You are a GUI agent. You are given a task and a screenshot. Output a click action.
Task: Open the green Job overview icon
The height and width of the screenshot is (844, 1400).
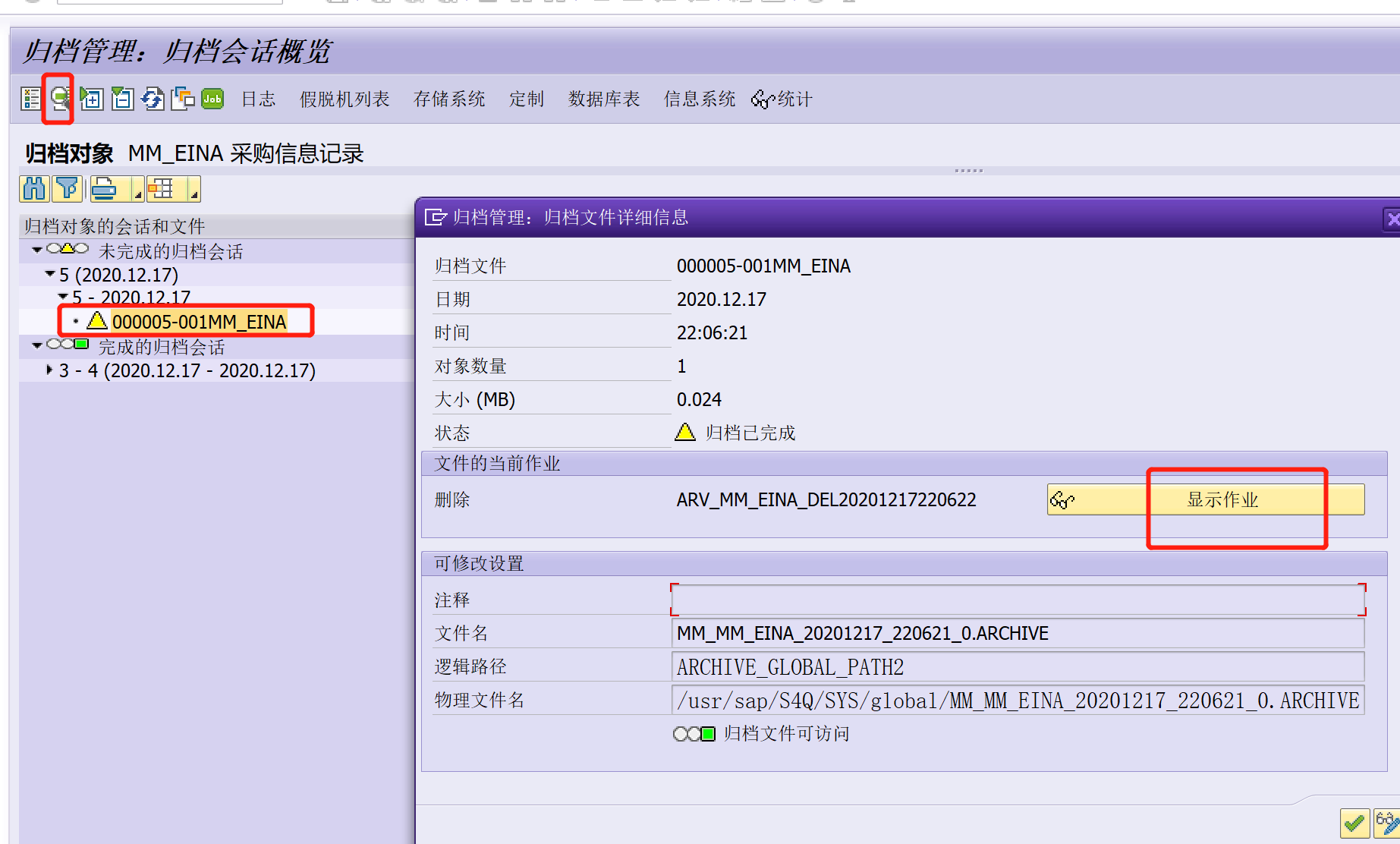212,99
